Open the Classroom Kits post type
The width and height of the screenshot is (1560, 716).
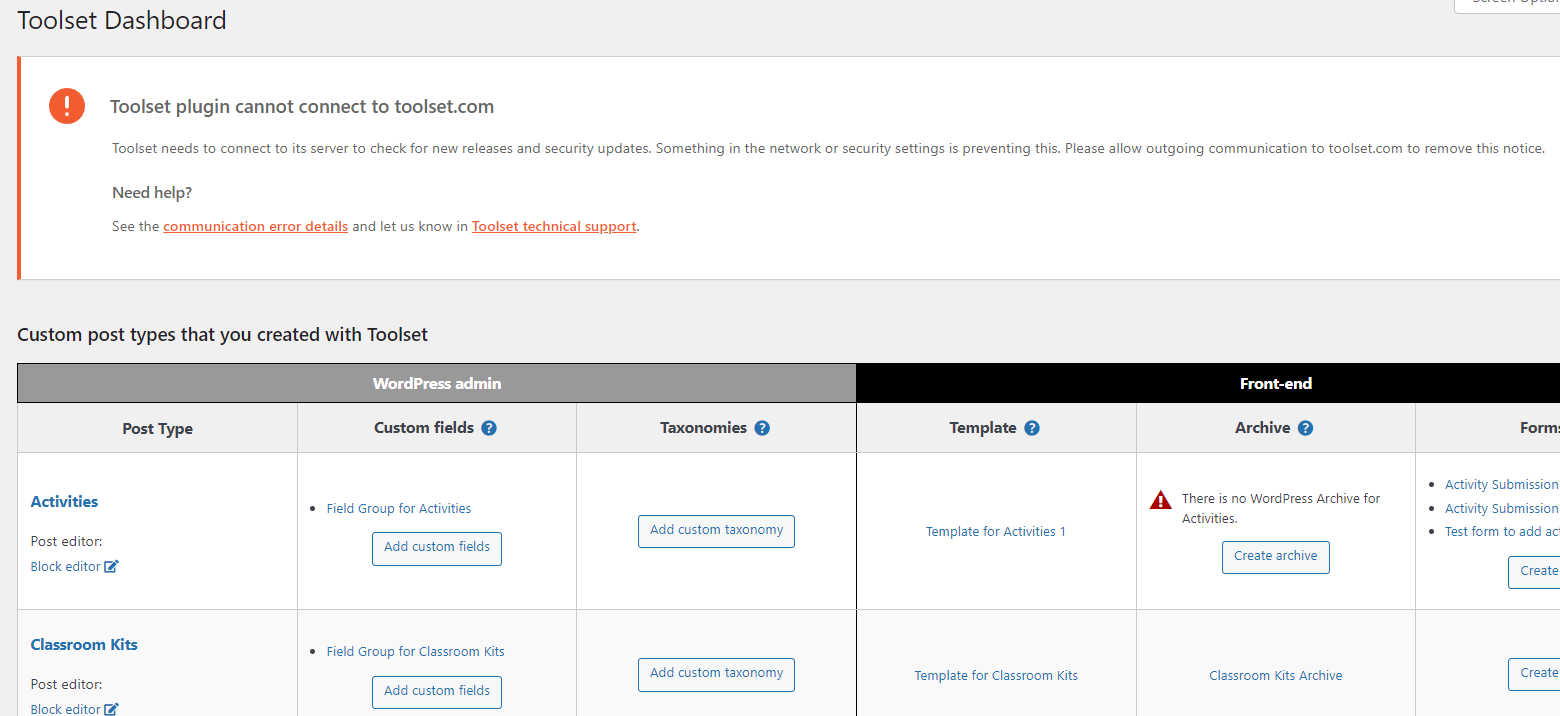tap(84, 645)
